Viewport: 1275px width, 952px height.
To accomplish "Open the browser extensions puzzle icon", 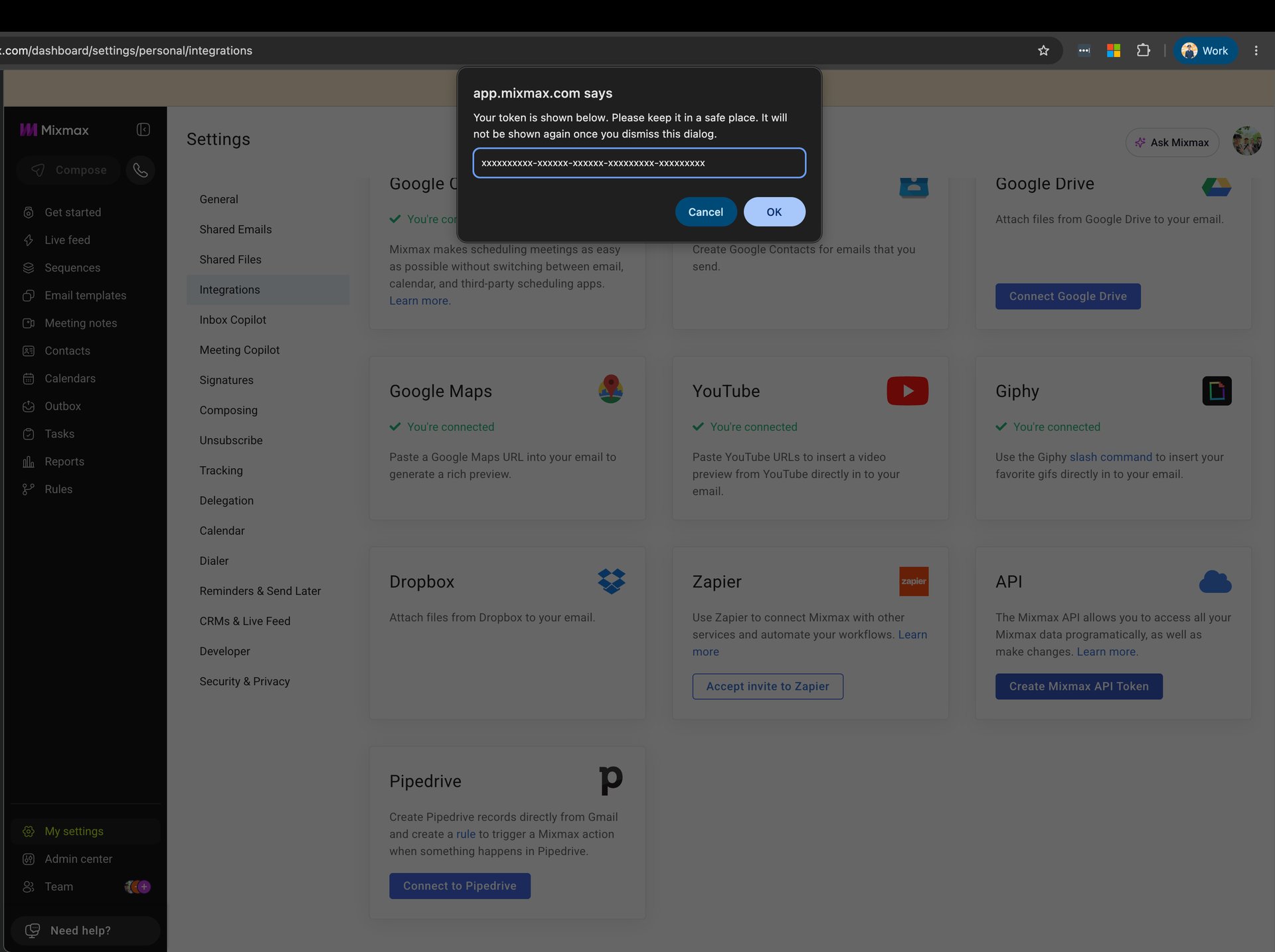I will pyautogui.click(x=1143, y=50).
